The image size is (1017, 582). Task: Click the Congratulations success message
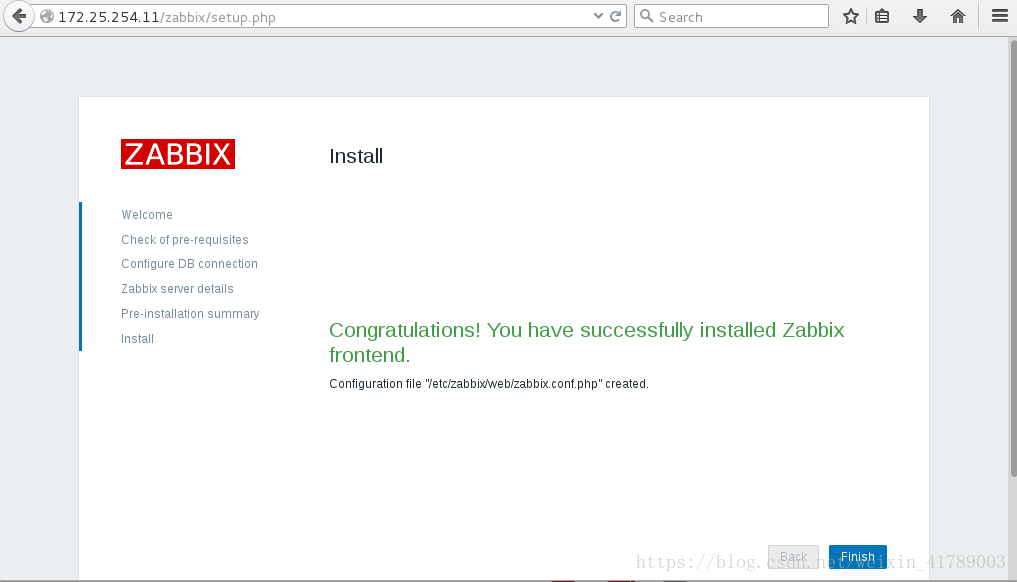(586, 343)
